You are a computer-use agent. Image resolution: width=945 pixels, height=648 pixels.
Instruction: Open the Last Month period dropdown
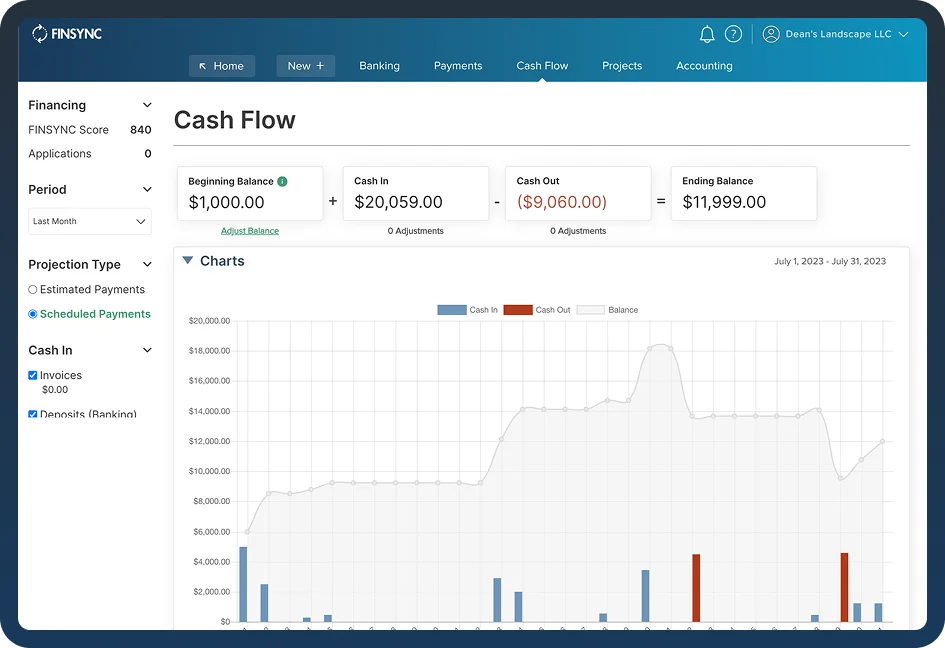[89, 221]
